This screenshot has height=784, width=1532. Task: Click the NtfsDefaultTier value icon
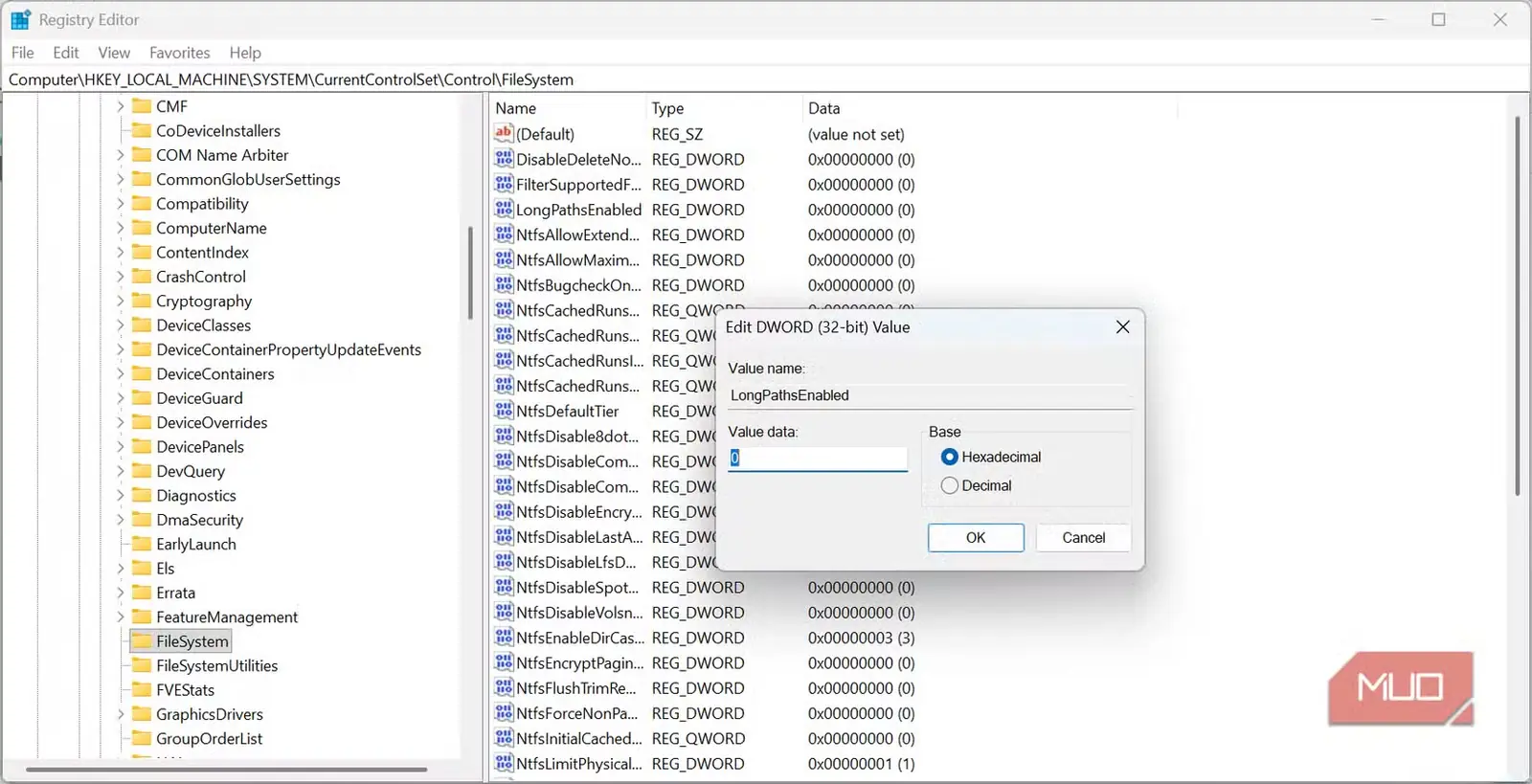pos(504,411)
